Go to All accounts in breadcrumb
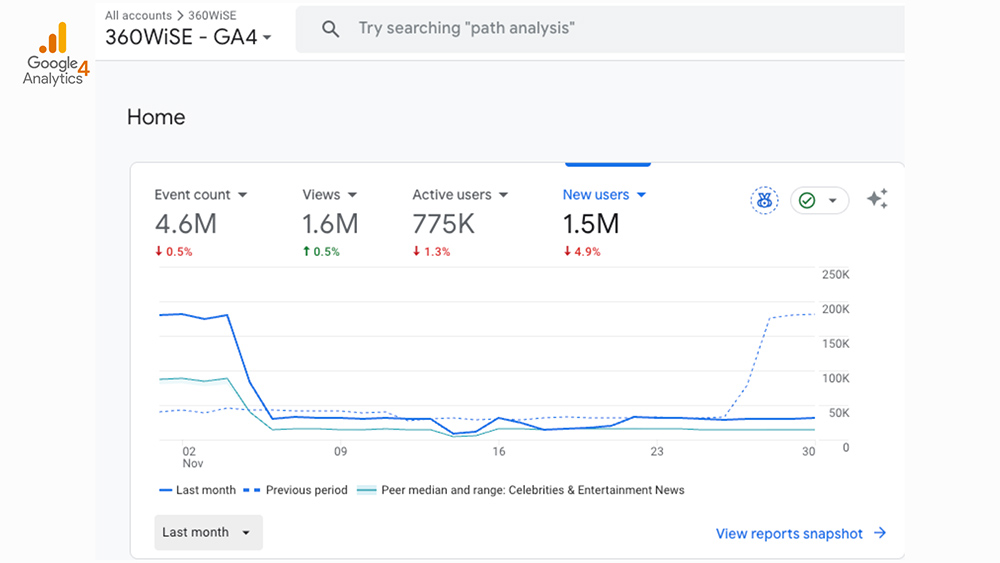The height and width of the screenshot is (563, 1000). [x=139, y=16]
